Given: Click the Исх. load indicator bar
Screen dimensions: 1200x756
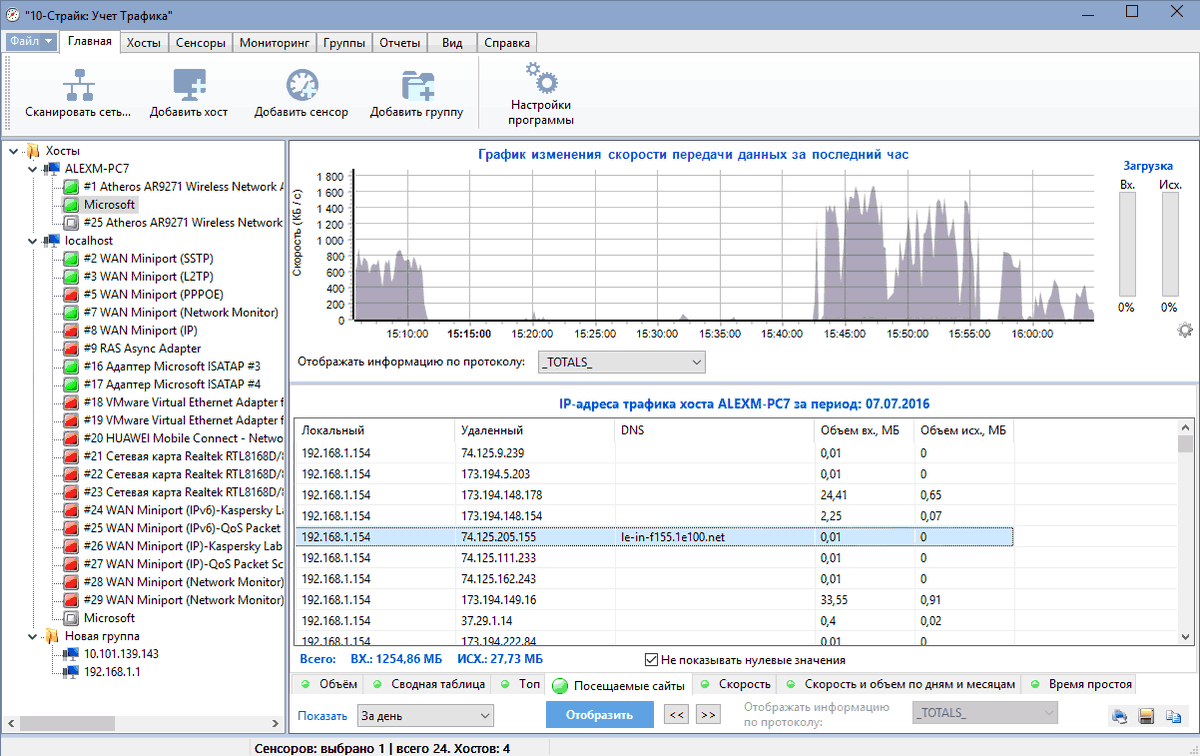Looking at the screenshot, I should [x=1170, y=243].
